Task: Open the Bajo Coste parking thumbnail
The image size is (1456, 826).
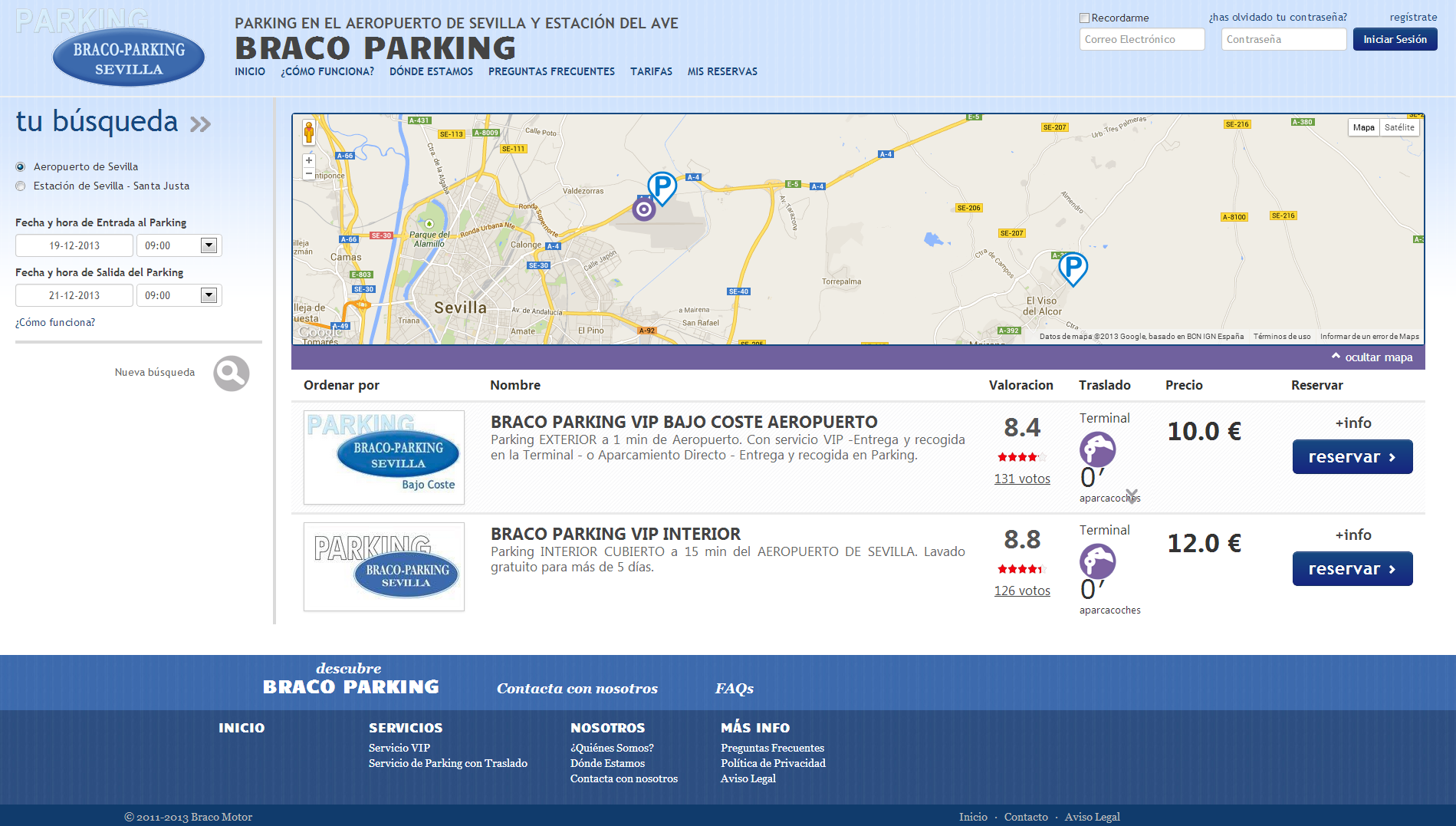Action: (x=384, y=457)
